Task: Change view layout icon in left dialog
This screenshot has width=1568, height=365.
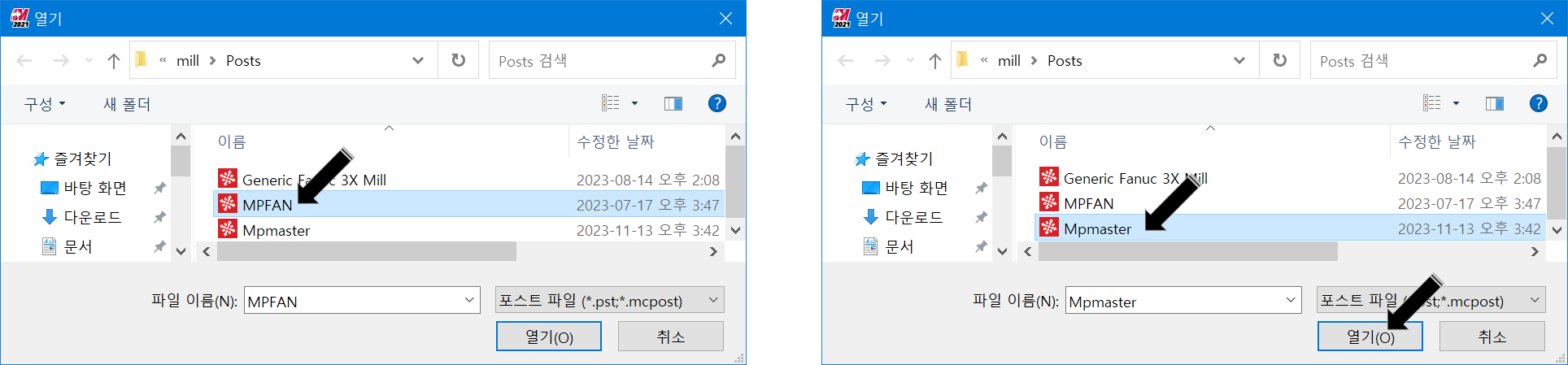Action: (x=611, y=103)
